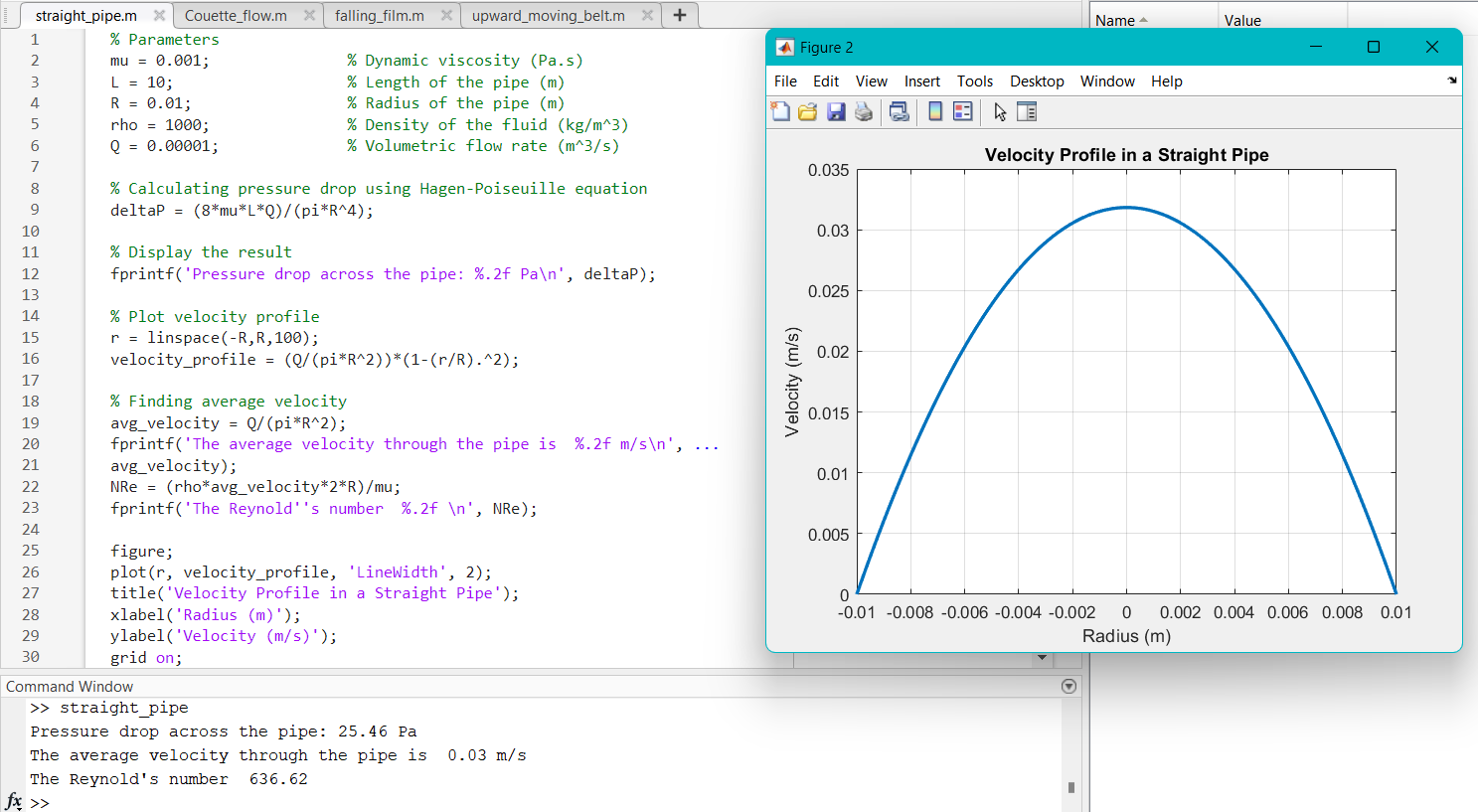Image resolution: width=1478 pixels, height=812 pixels.
Task: Click the fx function browser icon
Action: point(14,801)
